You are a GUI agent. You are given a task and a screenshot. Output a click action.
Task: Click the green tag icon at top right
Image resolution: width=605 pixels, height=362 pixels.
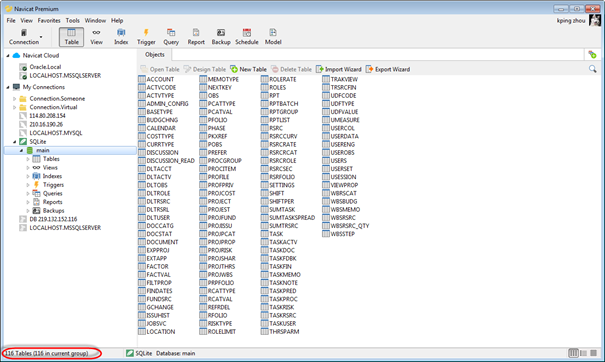pos(592,55)
